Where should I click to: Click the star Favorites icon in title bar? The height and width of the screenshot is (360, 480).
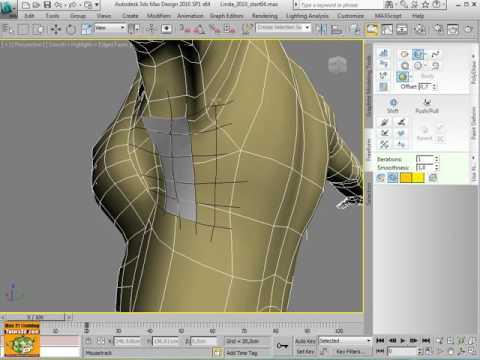(425, 5)
